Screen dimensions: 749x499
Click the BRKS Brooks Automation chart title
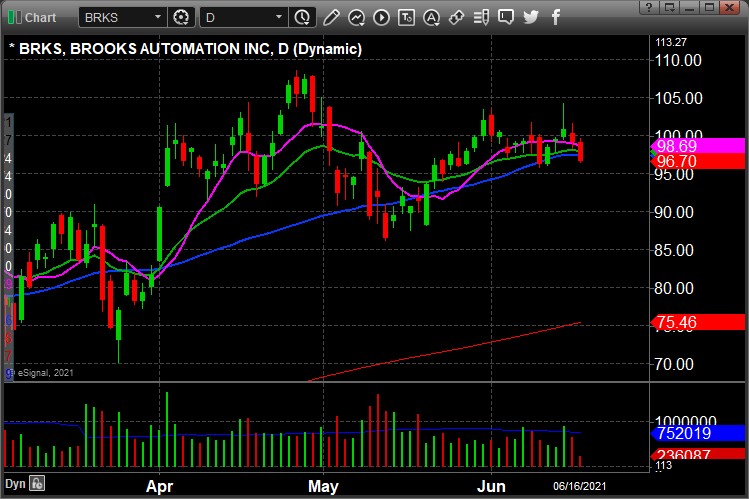185,49
